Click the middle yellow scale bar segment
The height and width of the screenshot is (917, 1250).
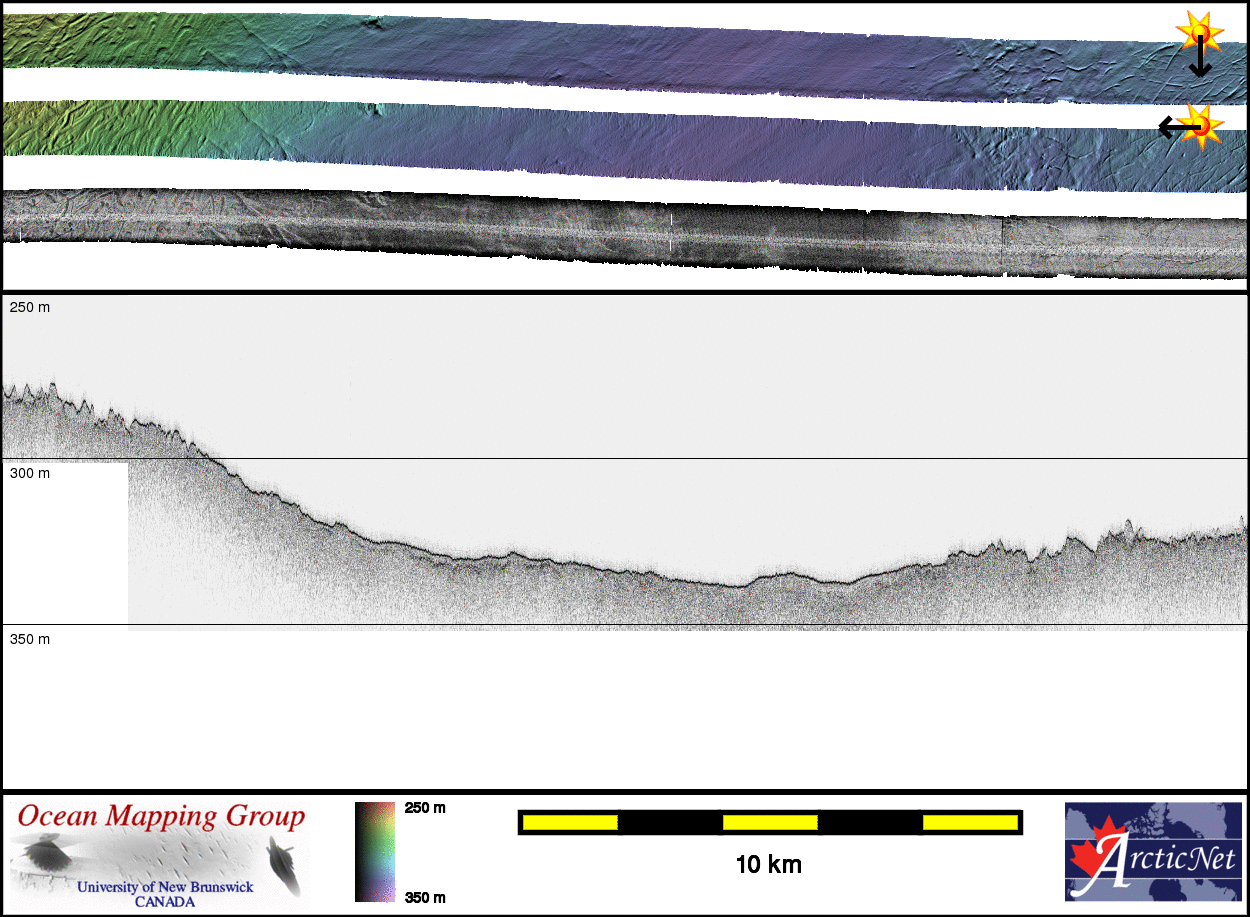coord(770,822)
